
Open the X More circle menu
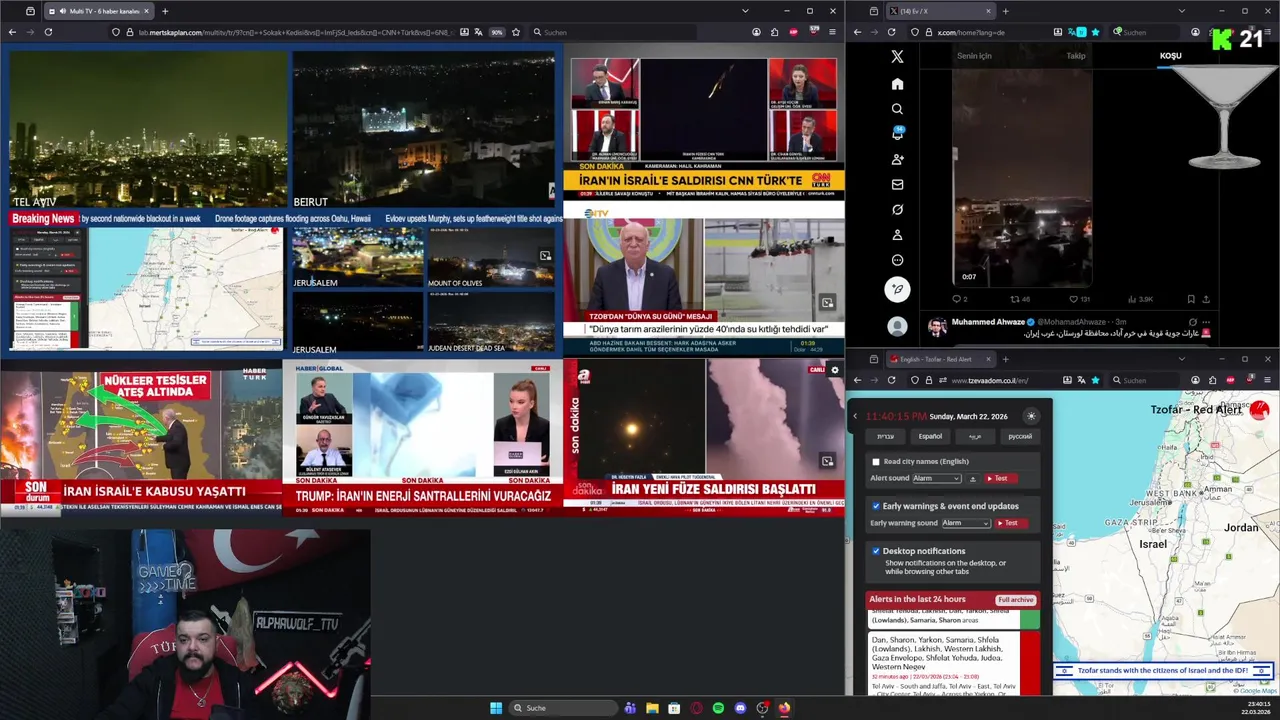point(897,260)
